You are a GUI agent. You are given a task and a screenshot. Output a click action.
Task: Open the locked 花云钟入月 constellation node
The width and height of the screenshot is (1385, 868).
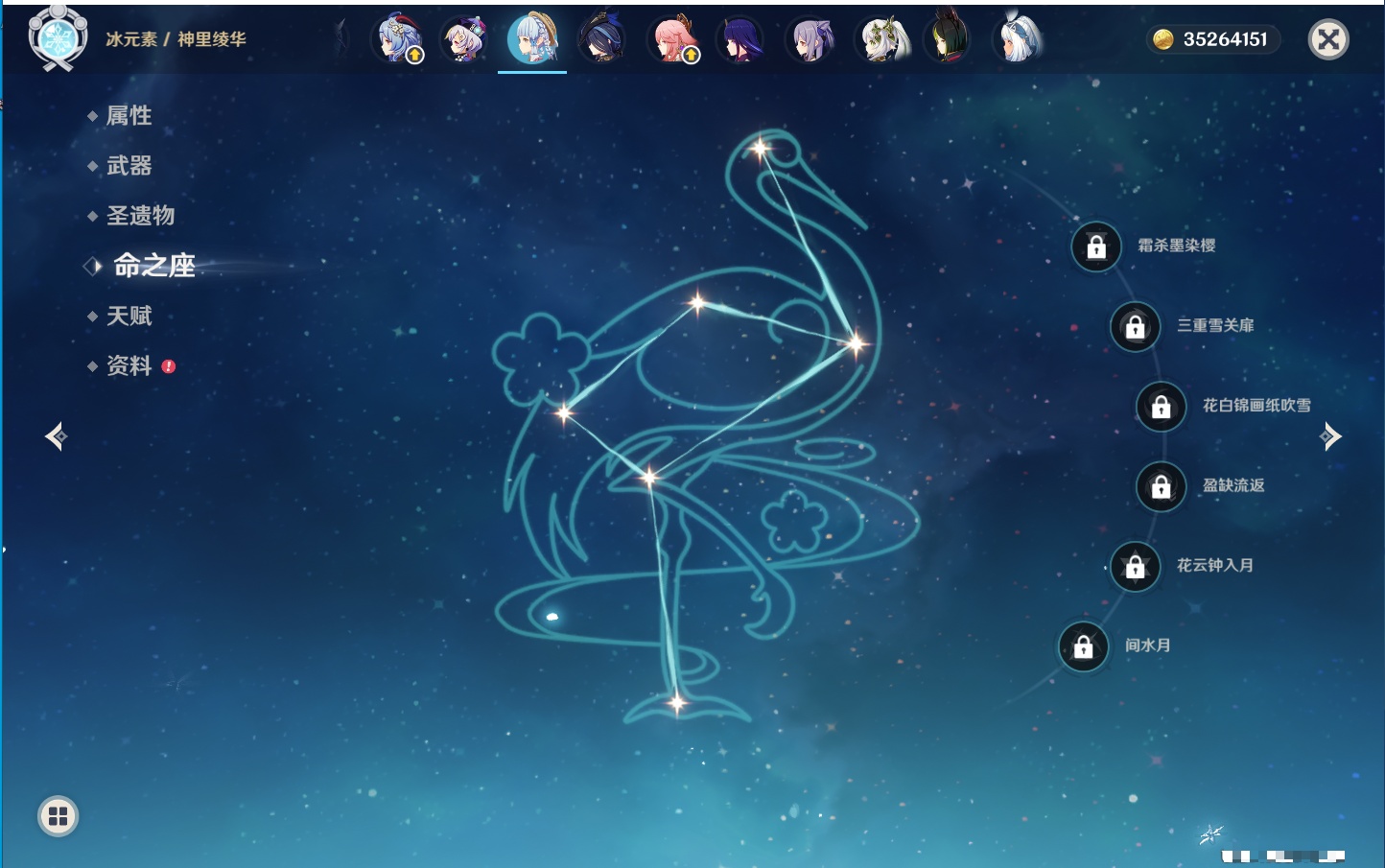1136,567
